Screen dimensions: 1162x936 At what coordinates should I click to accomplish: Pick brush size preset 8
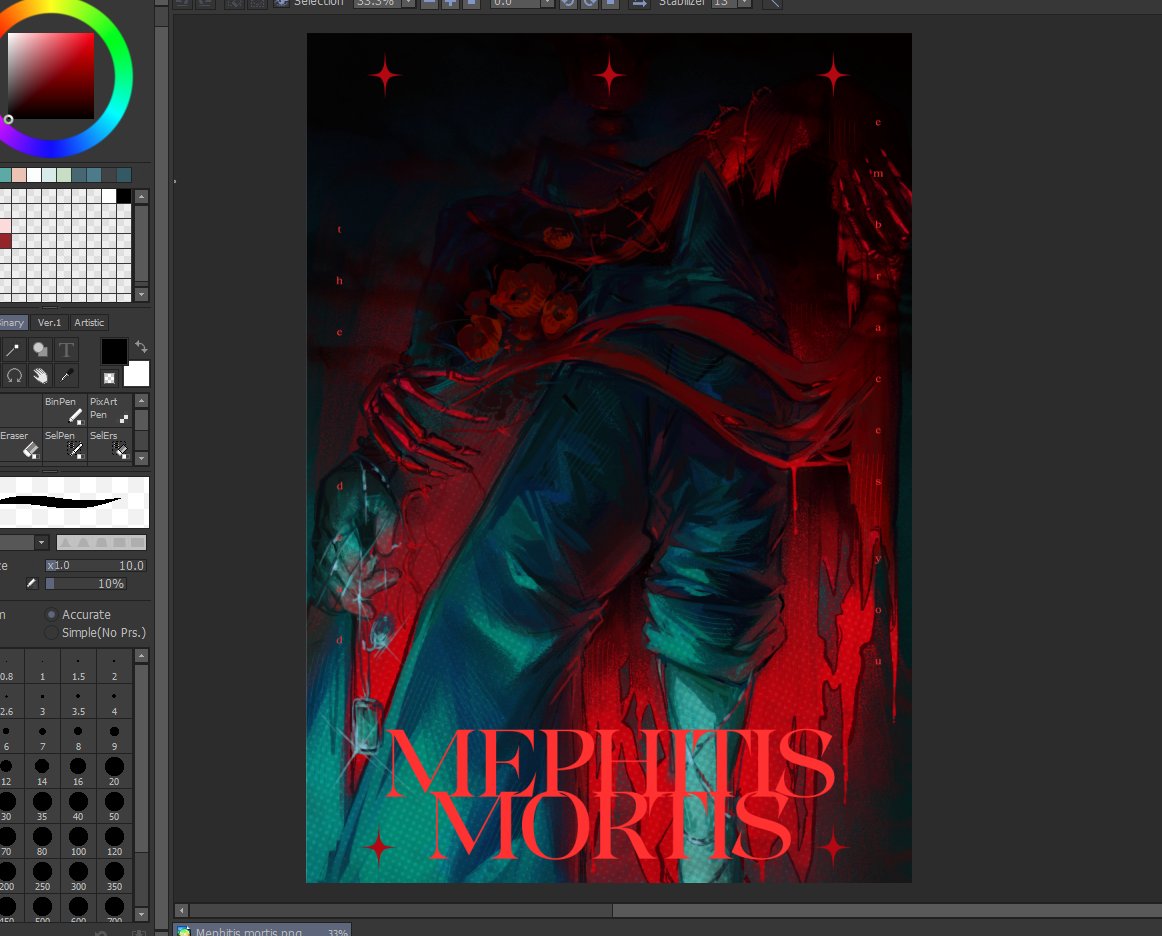point(78,737)
